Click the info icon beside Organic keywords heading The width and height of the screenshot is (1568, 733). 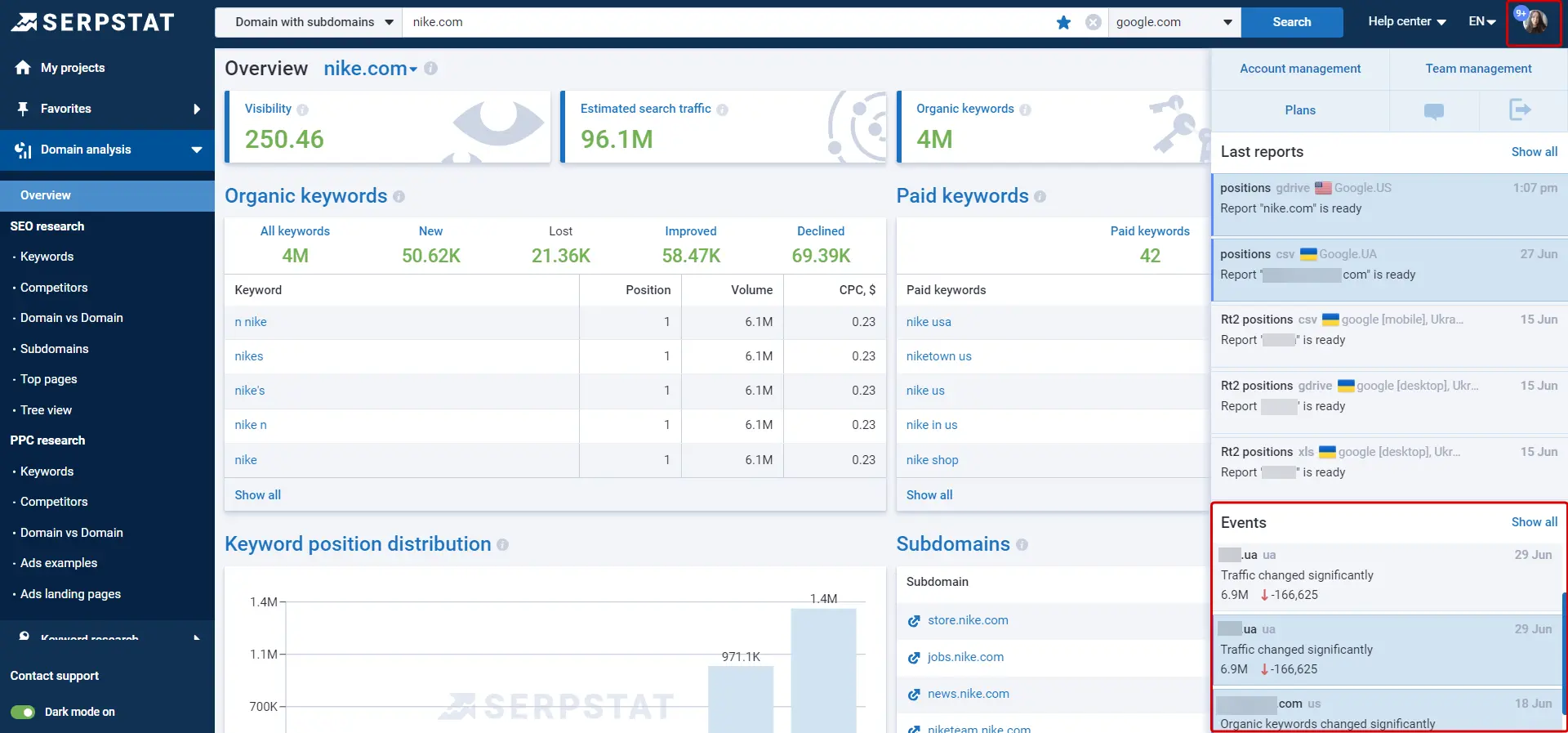coord(399,197)
